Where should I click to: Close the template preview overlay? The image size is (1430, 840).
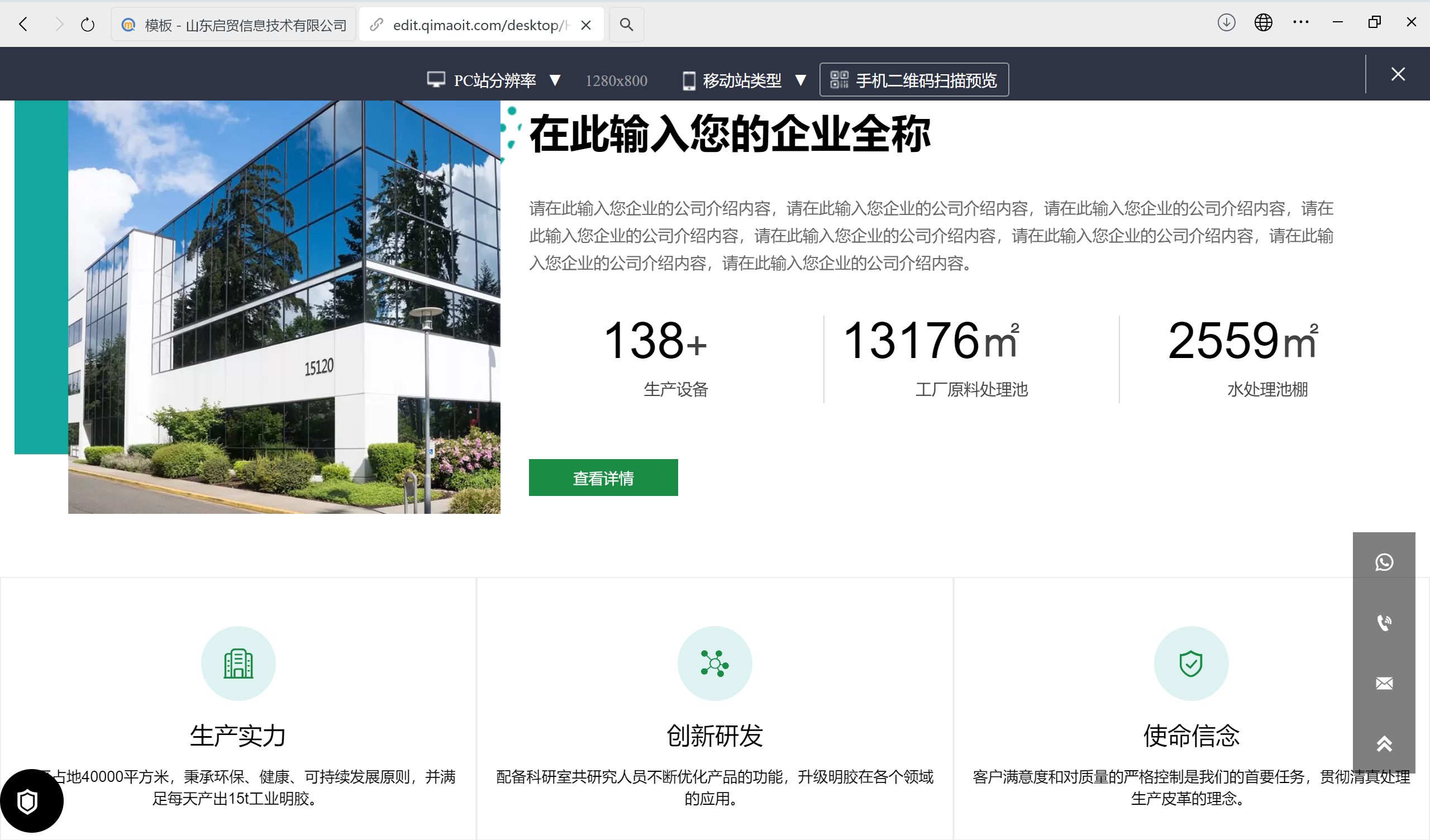pos(1398,74)
